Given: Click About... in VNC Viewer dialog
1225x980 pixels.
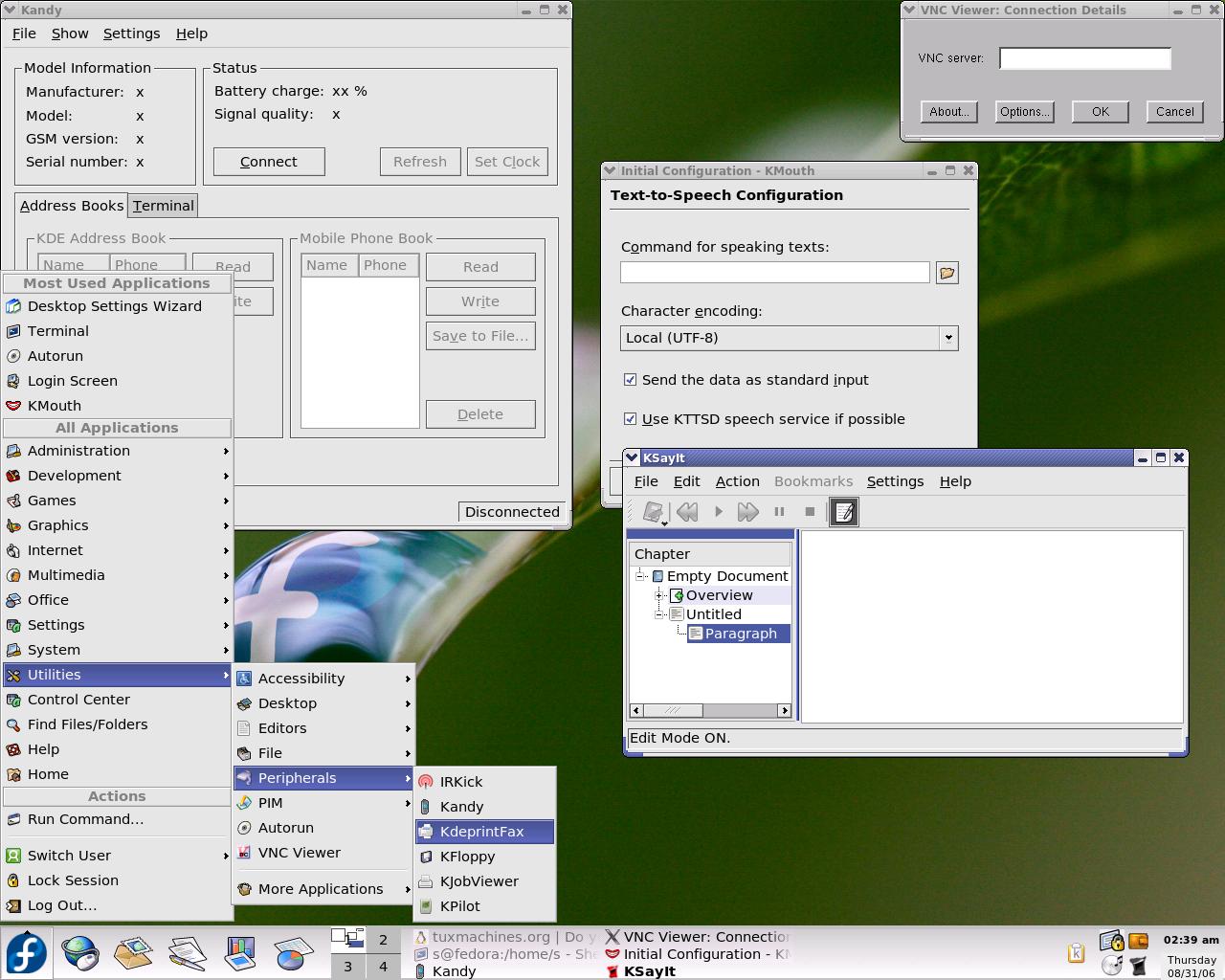Looking at the screenshot, I should tap(949, 112).
